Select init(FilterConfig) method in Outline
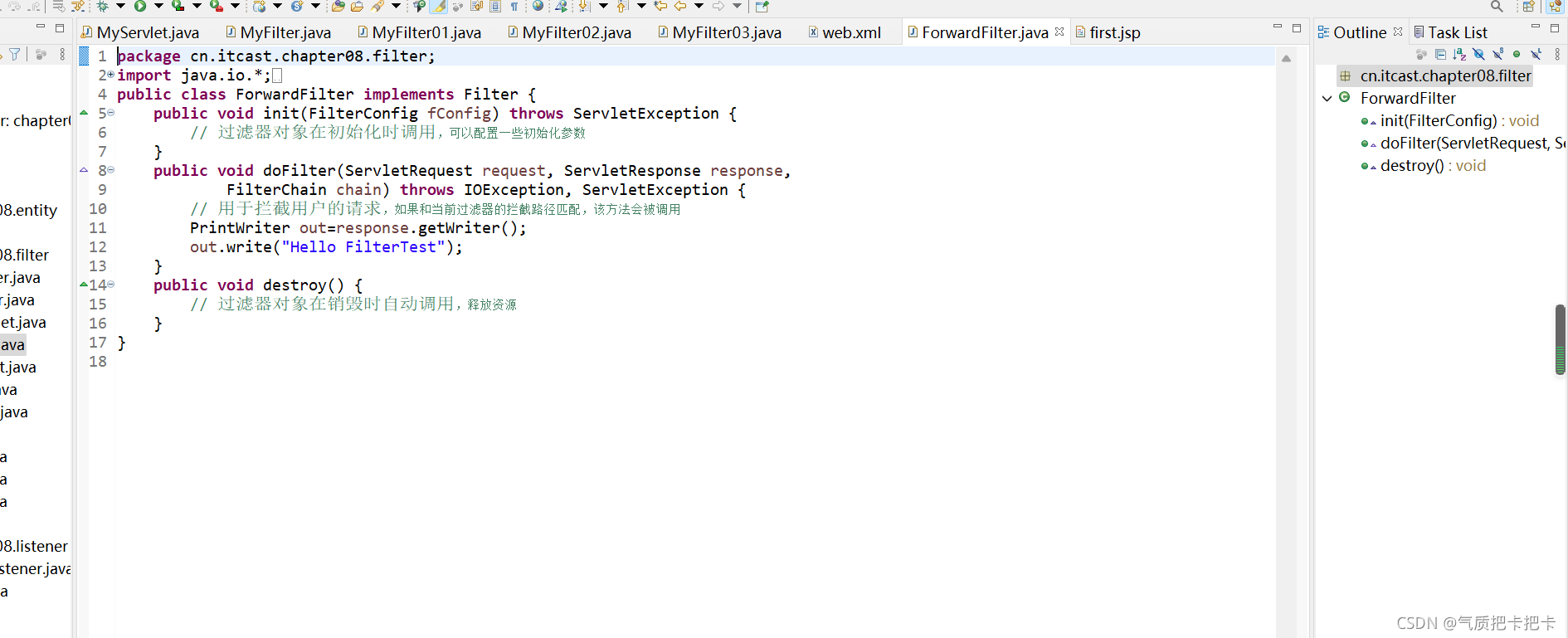 tap(1450, 120)
